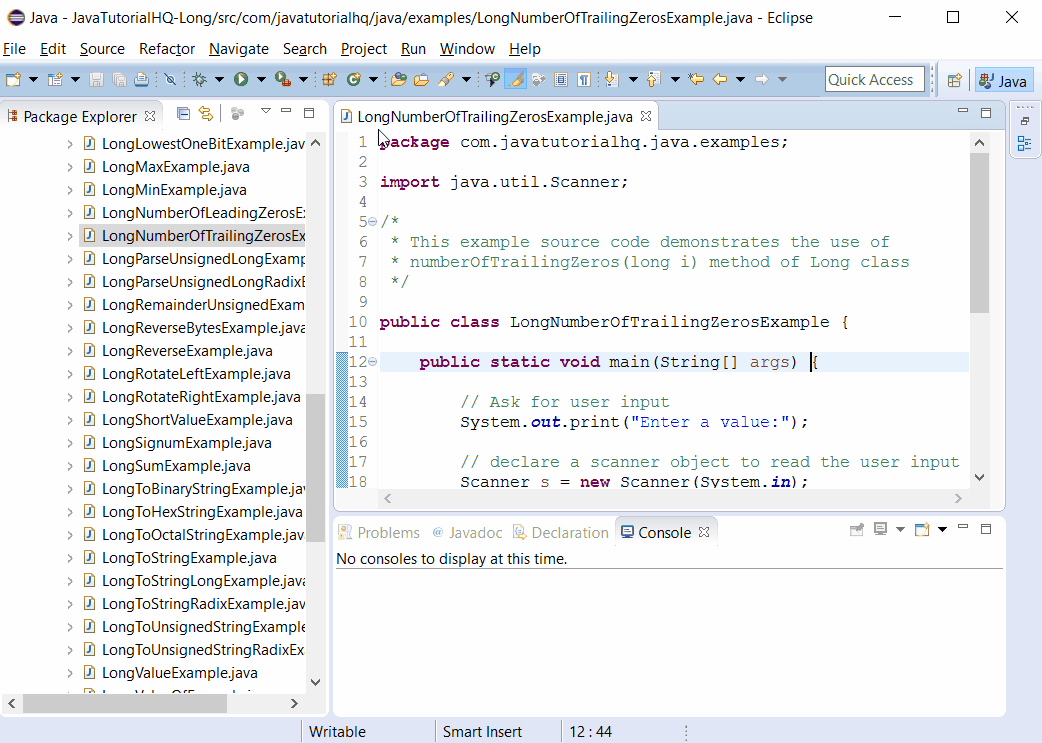This screenshot has height=743, width=1042.
Task: Toggle Block Selection Mode
Action: point(561,80)
